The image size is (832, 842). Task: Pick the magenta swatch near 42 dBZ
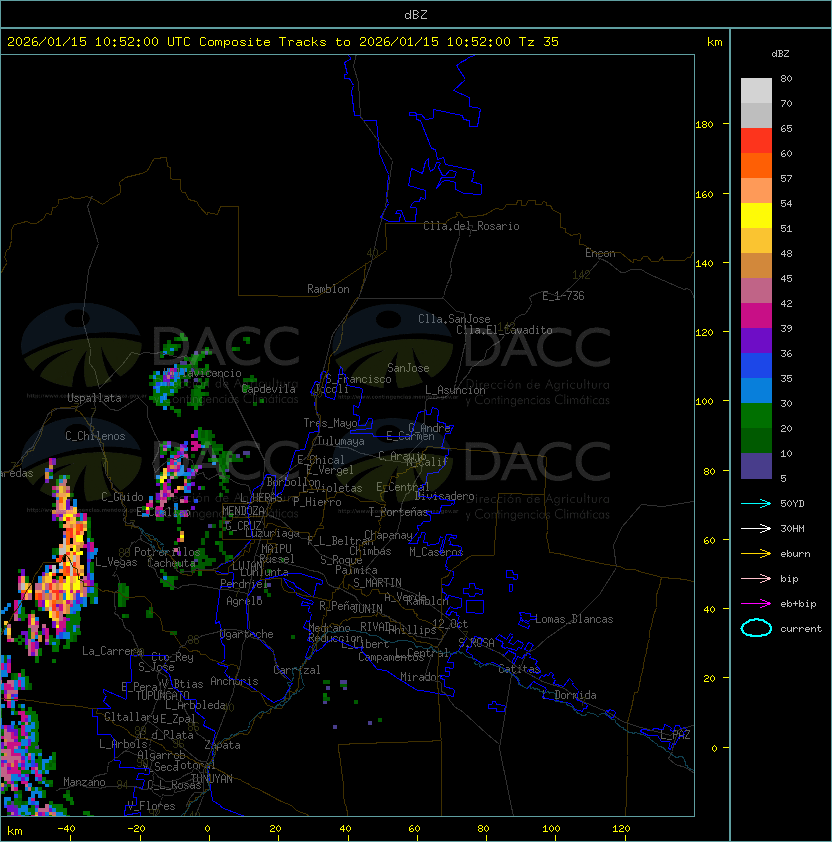click(x=756, y=316)
